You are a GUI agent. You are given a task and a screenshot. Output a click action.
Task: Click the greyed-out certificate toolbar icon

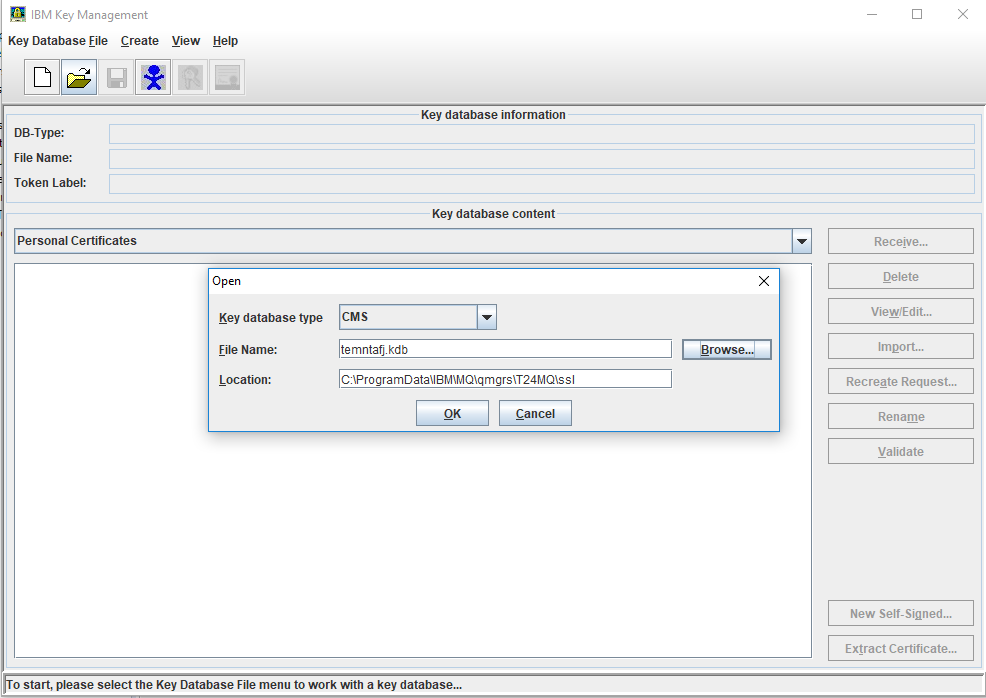(x=227, y=78)
